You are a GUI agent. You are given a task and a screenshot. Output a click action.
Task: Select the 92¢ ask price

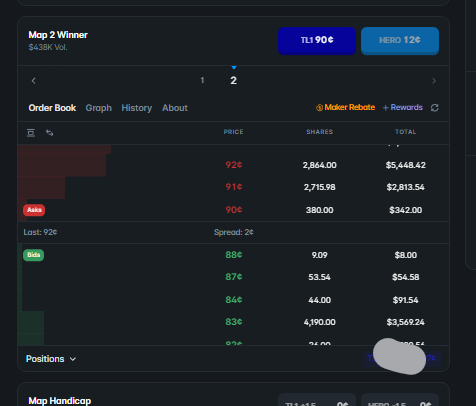(234, 165)
